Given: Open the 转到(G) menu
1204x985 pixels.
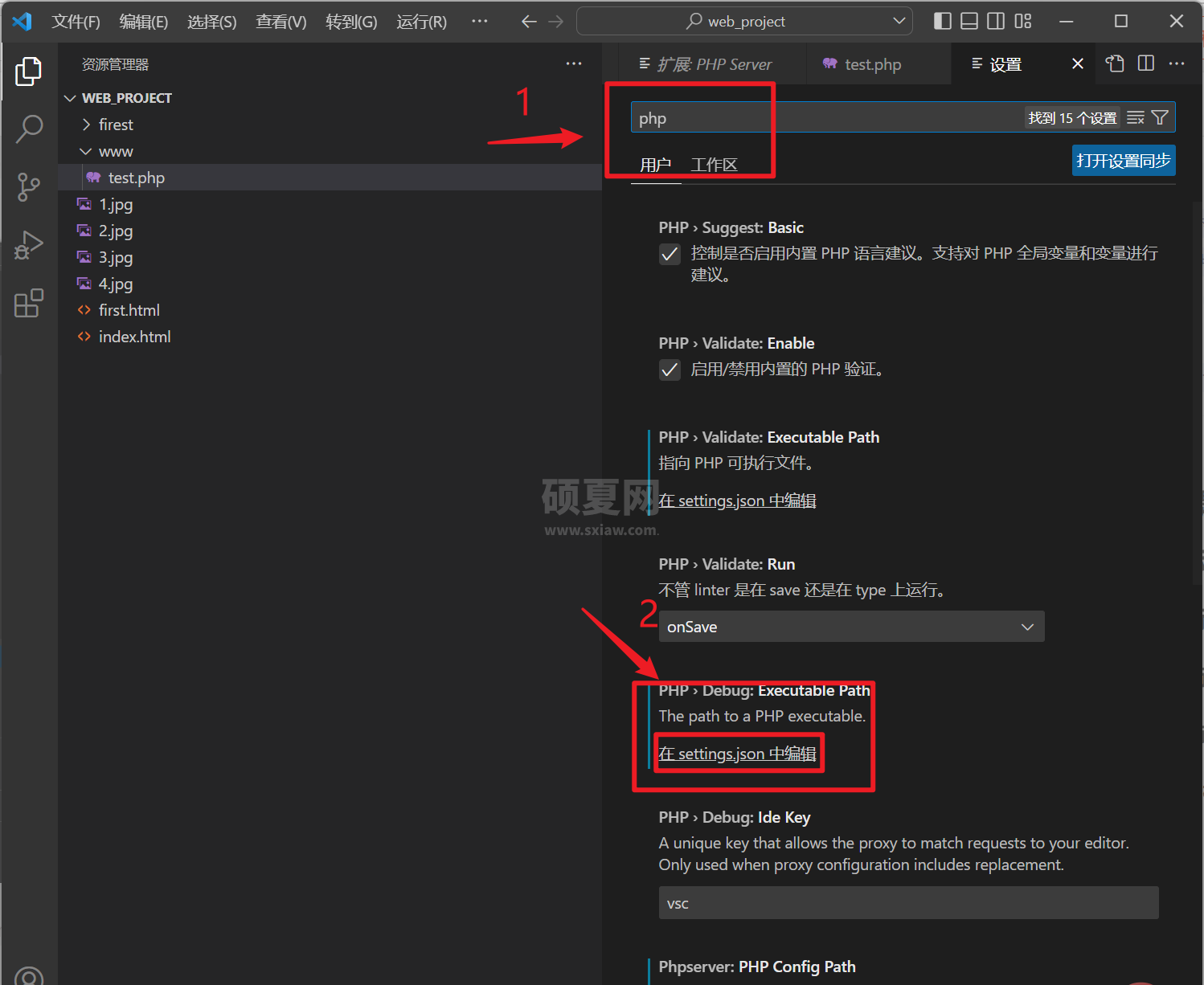Looking at the screenshot, I should 351,22.
